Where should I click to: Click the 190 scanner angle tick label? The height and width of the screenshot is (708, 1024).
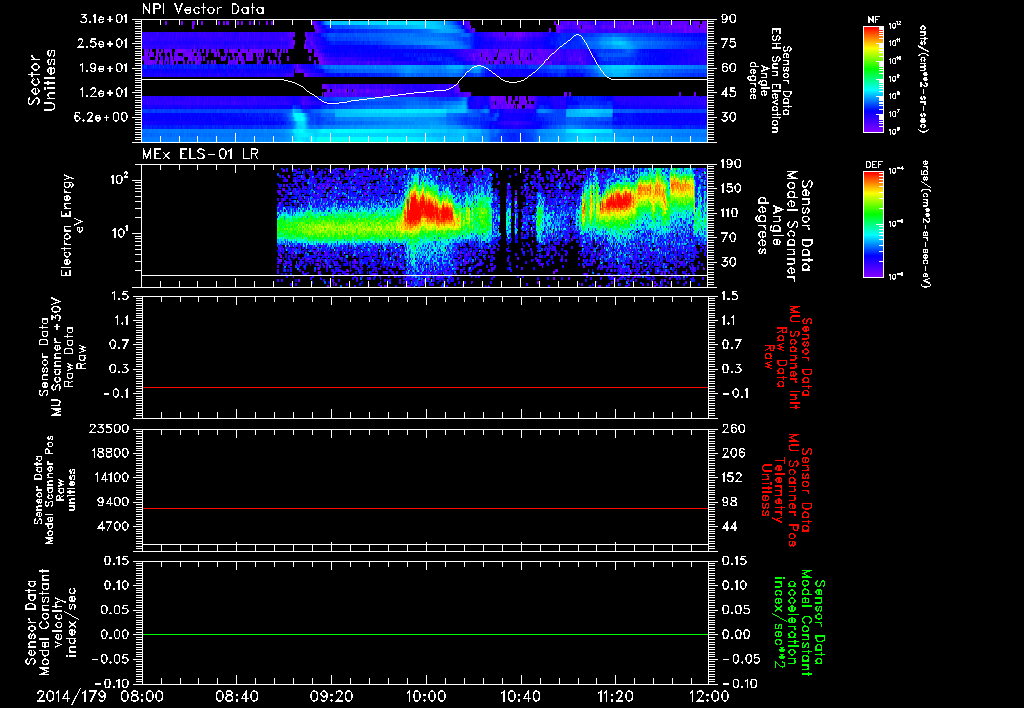pyautogui.click(x=731, y=164)
